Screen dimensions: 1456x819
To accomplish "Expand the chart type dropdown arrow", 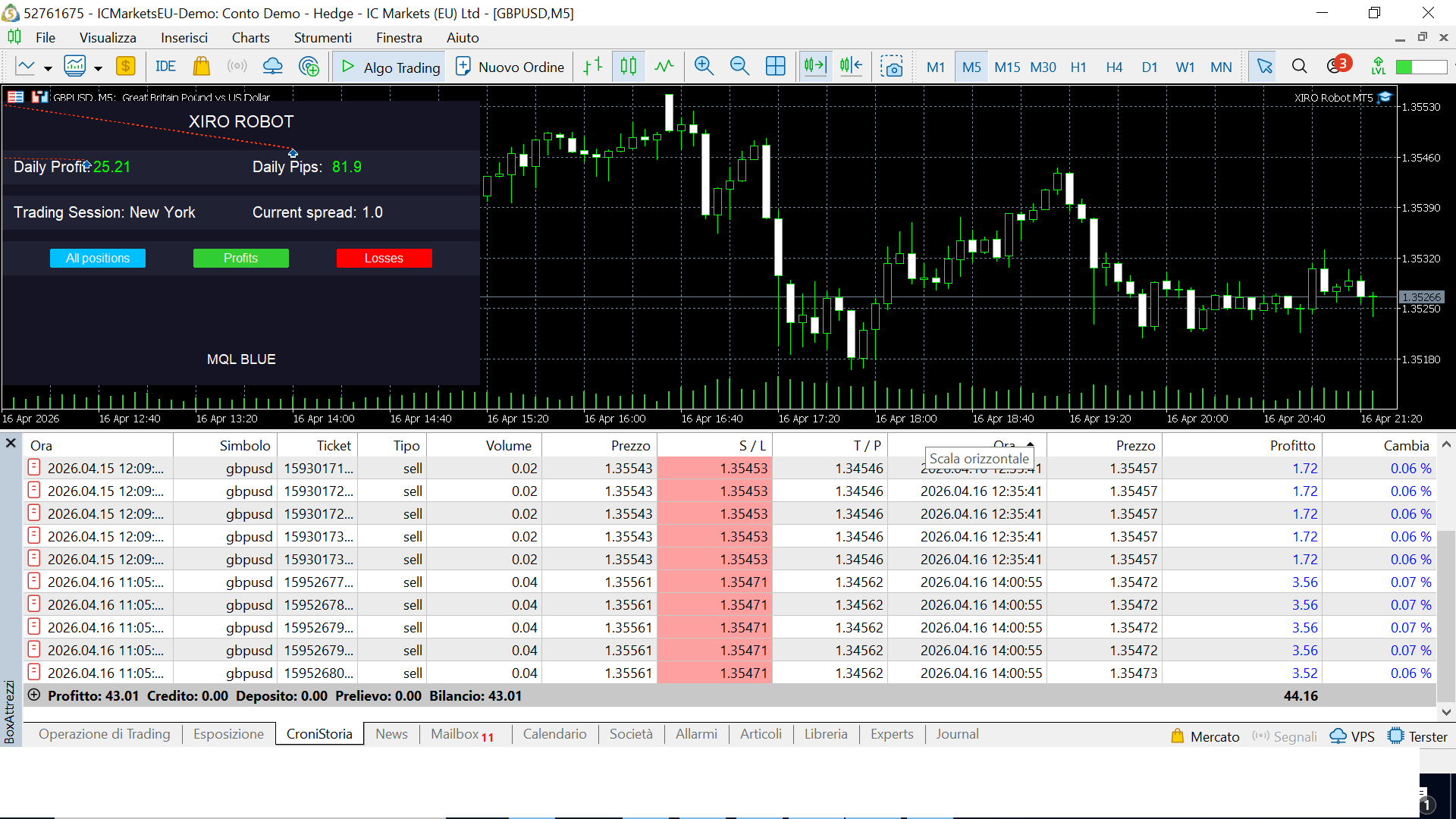I will click(48, 68).
